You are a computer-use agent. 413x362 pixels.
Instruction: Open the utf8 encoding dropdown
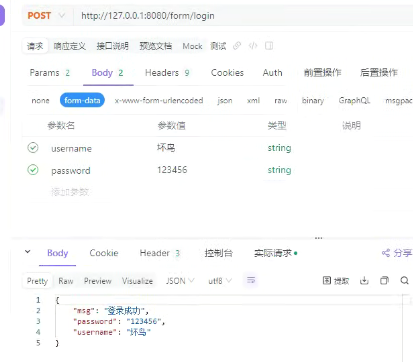point(220,281)
